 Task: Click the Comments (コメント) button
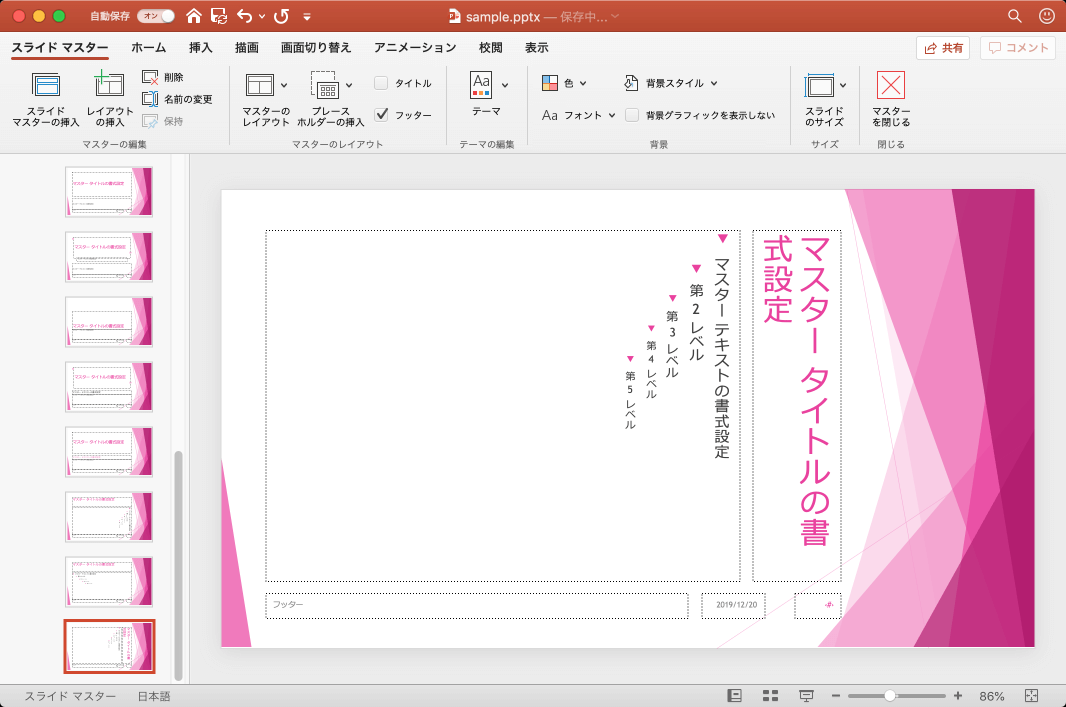tap(1019, 48)
